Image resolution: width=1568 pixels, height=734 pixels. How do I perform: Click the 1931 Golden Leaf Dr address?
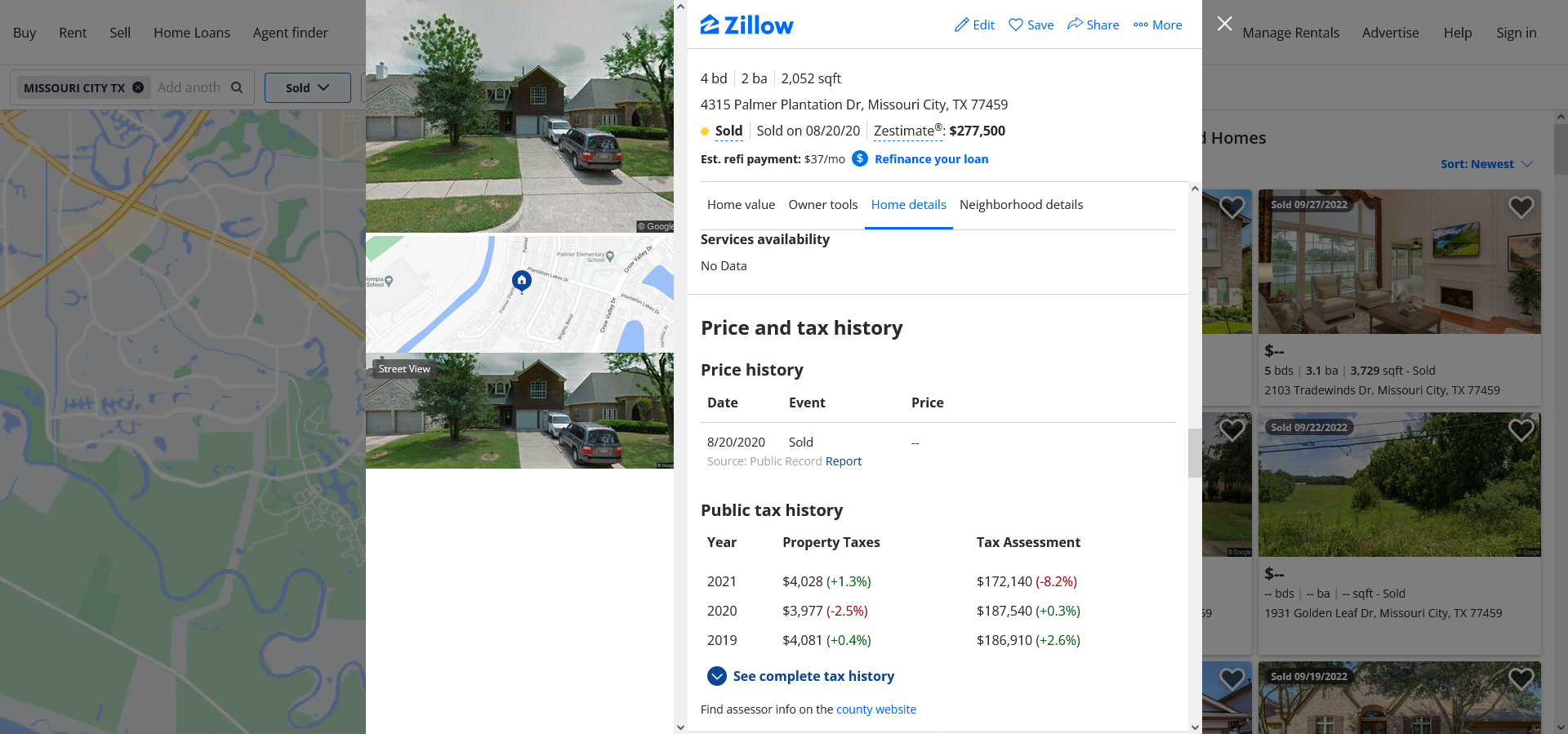(x=1383, y=613)
